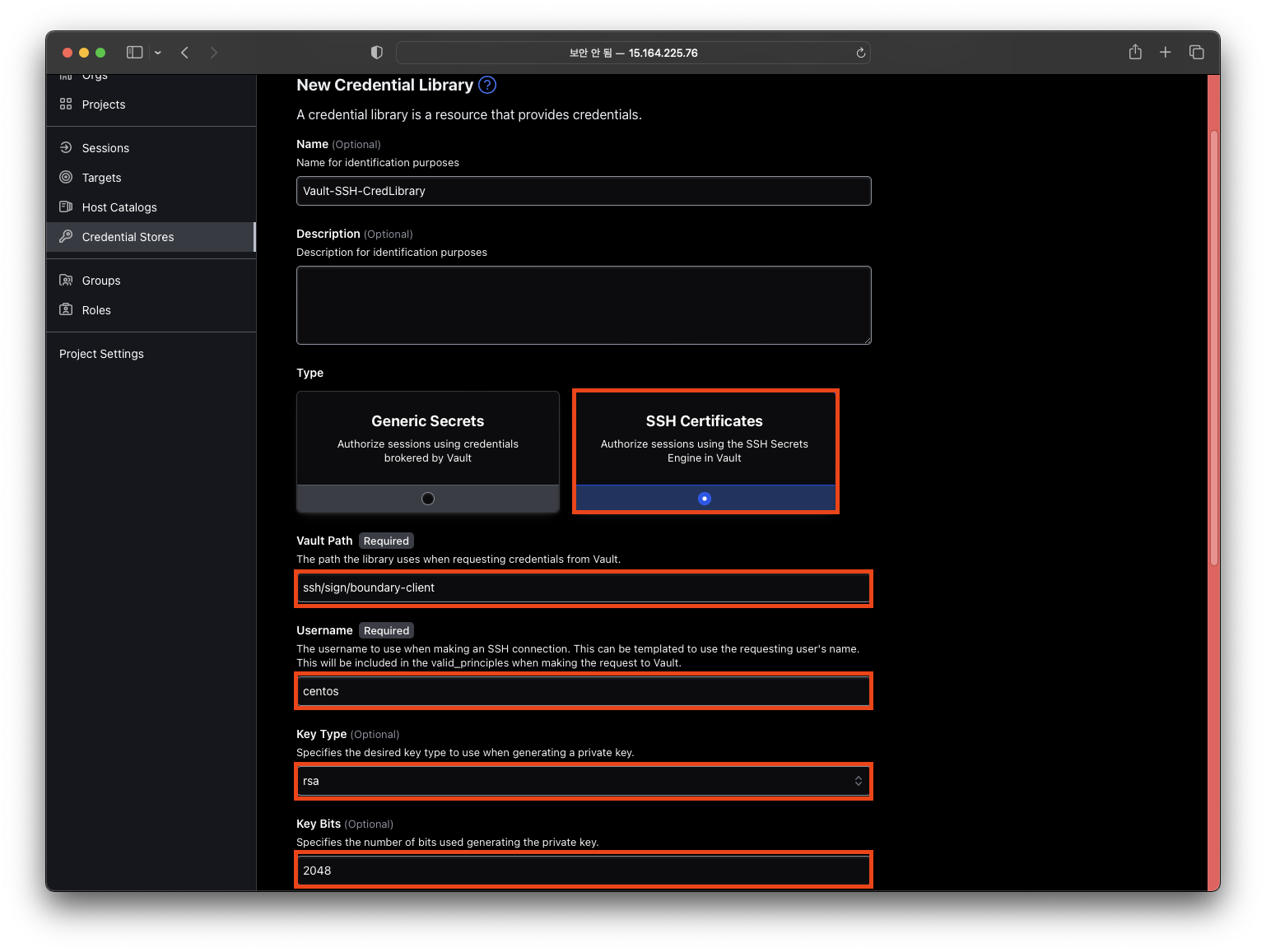Open Project Settings link
This screenshot has width=1266, height=952.
click(x=101, y=354)
